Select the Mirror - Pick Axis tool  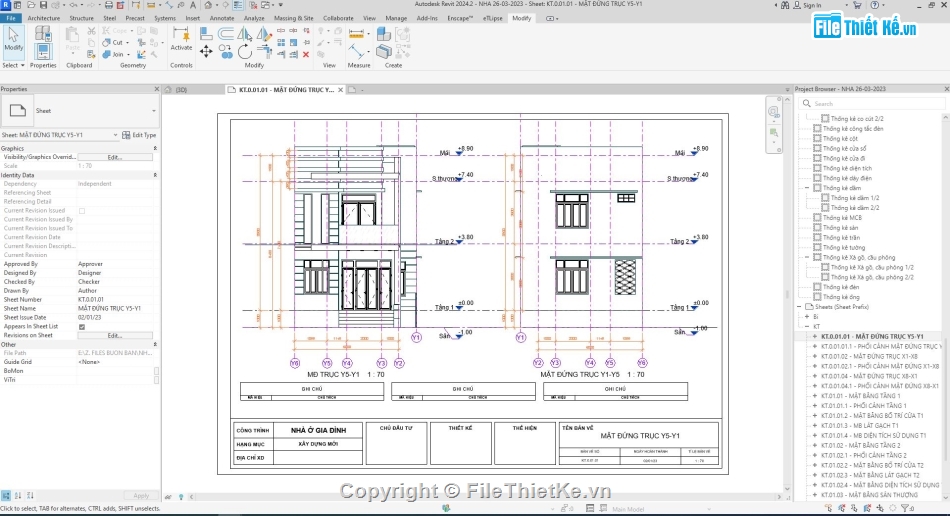click(x=245, y=33)
